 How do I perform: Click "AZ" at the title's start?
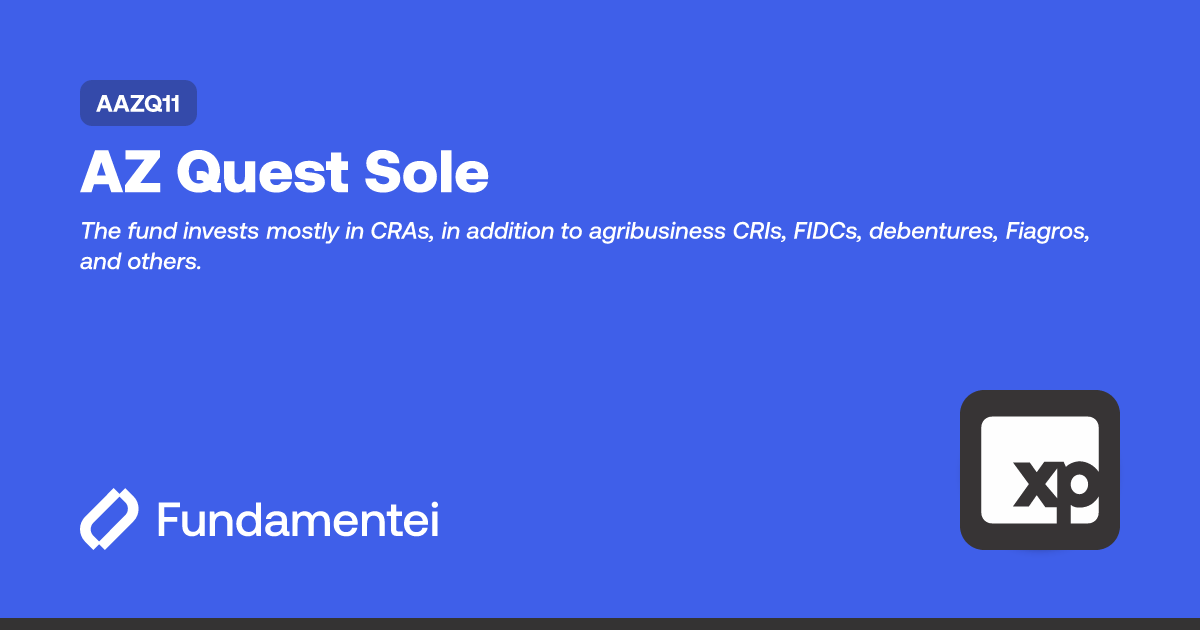coord(119,173)
